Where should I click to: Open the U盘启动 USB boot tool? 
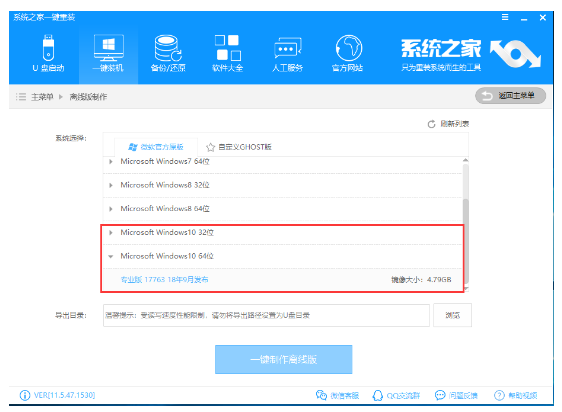tap(48, 53)
